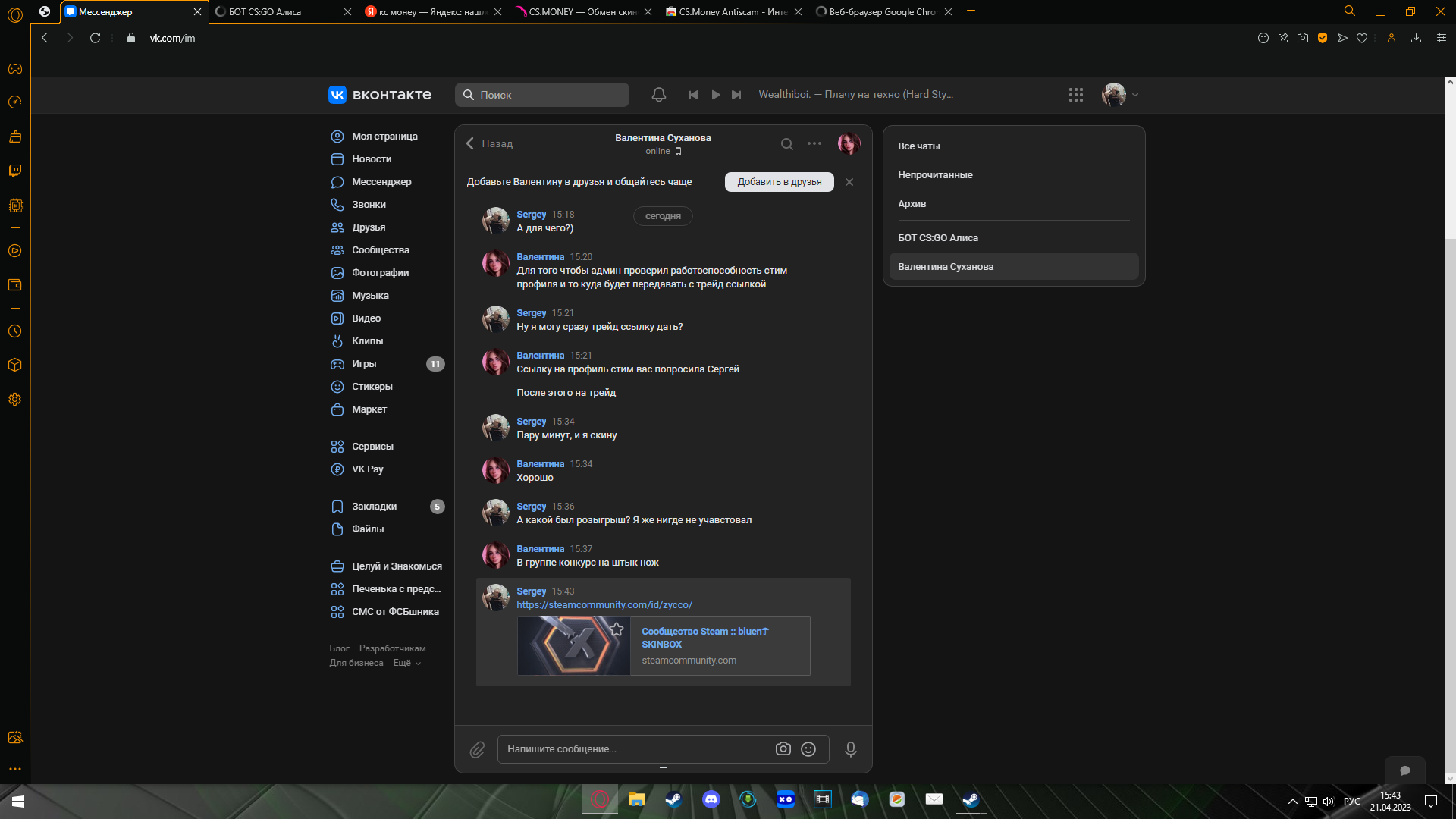Image resolution: width=1456 pixels, height=819 pixels.
Task: Open the steamcommunity.com/id/zycco link
Action: coord(604,605)
